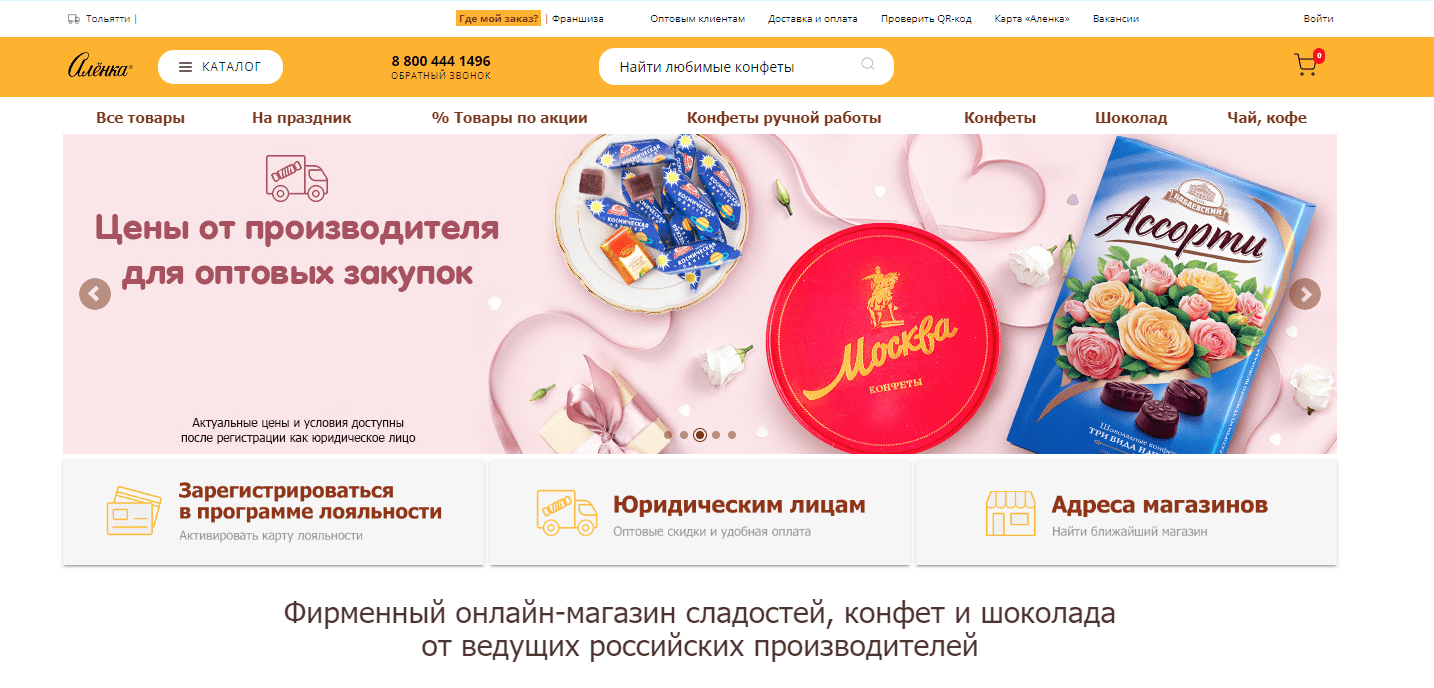This screenshot has width=1434, height=688.
Task: Open the Конфеты category
Action: tap(1000, 118)
